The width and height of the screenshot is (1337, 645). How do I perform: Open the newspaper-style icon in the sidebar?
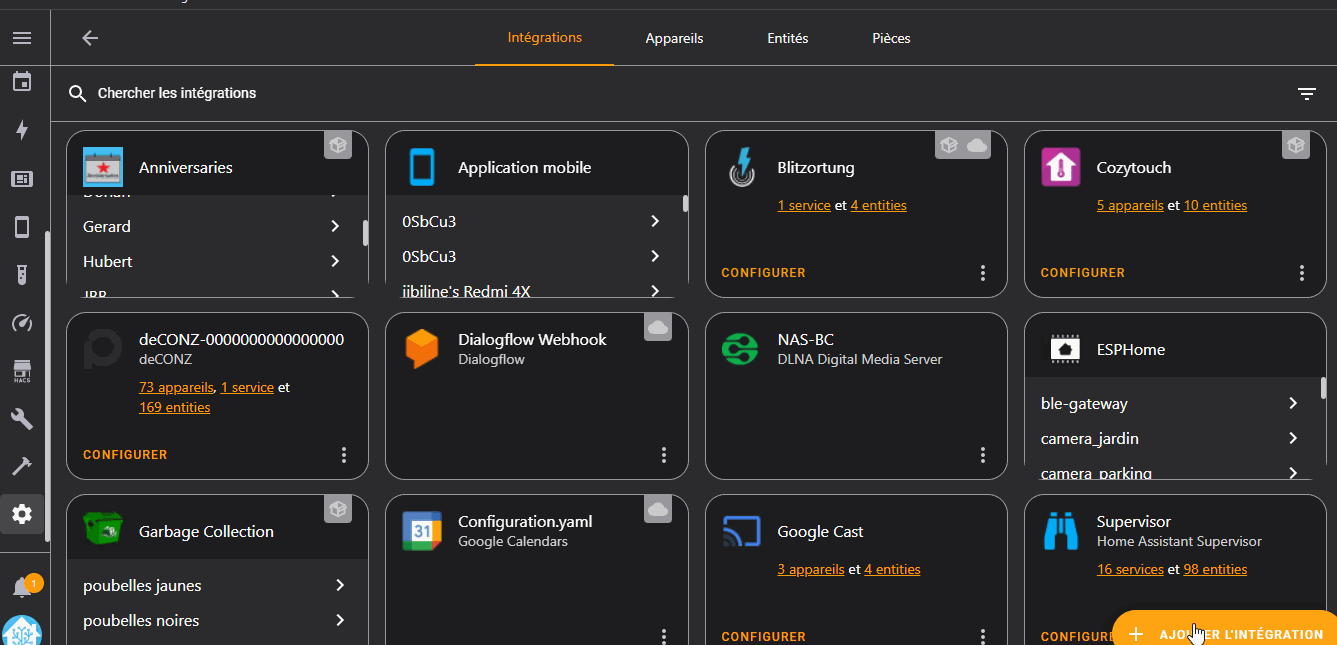coord(22,179)
